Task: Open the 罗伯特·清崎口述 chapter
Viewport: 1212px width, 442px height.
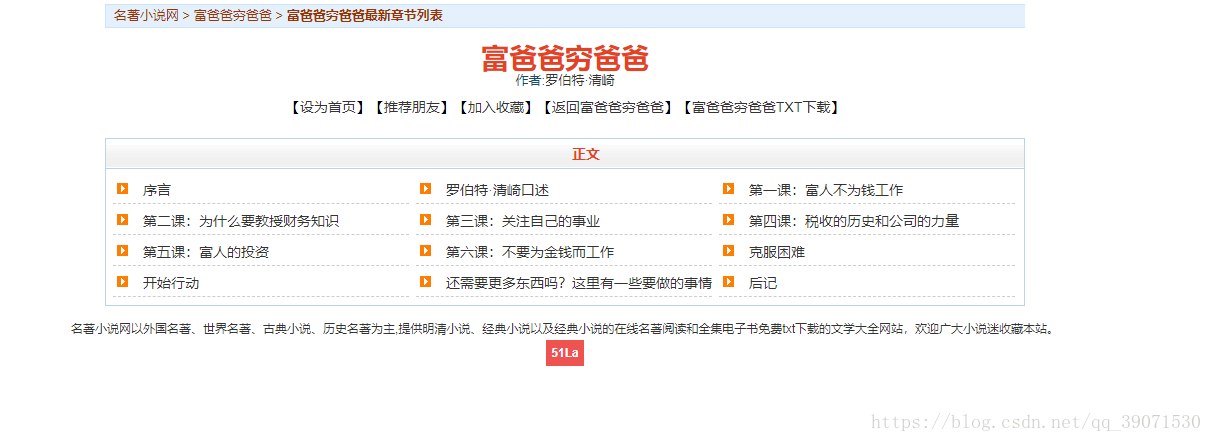Action: (497, 190)
